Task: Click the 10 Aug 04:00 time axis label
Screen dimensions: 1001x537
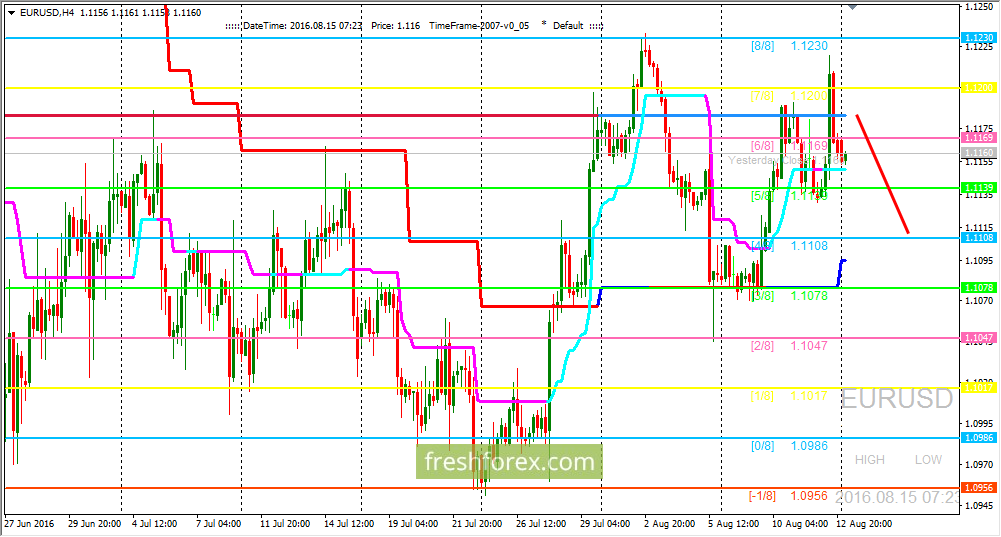Action: 800,524
